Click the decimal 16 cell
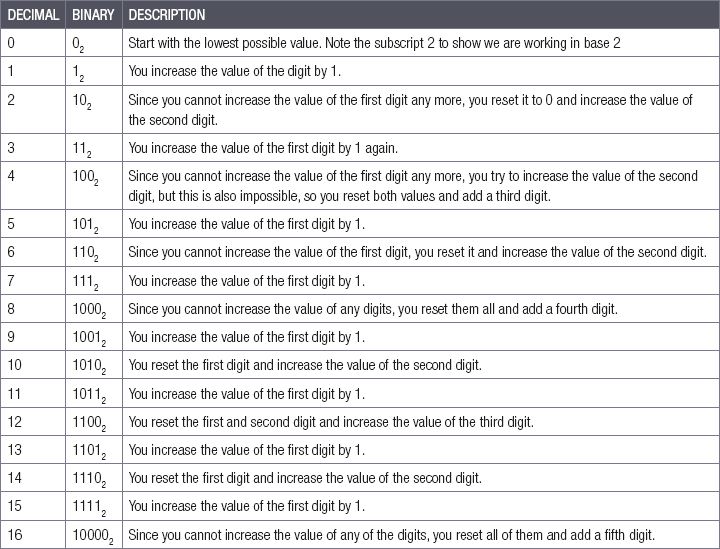 pyautogui.click(x=14, y=534)
